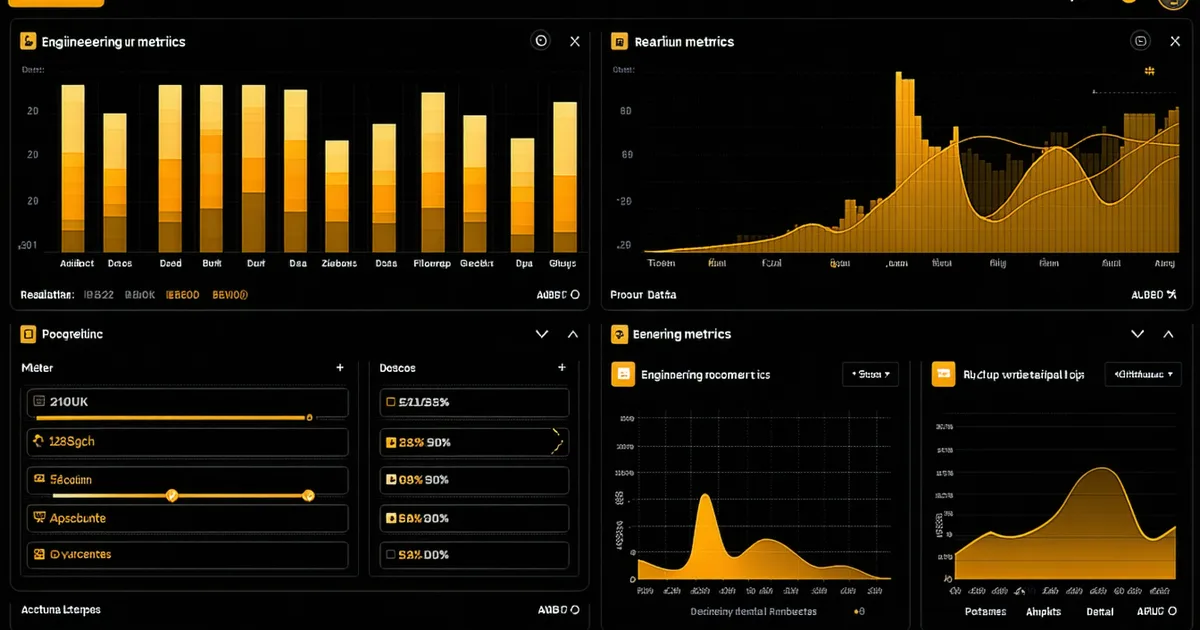Viewport: 1200px width, 630px height.
Task: Click the 128Sgch row field
Action: point(187,441)
